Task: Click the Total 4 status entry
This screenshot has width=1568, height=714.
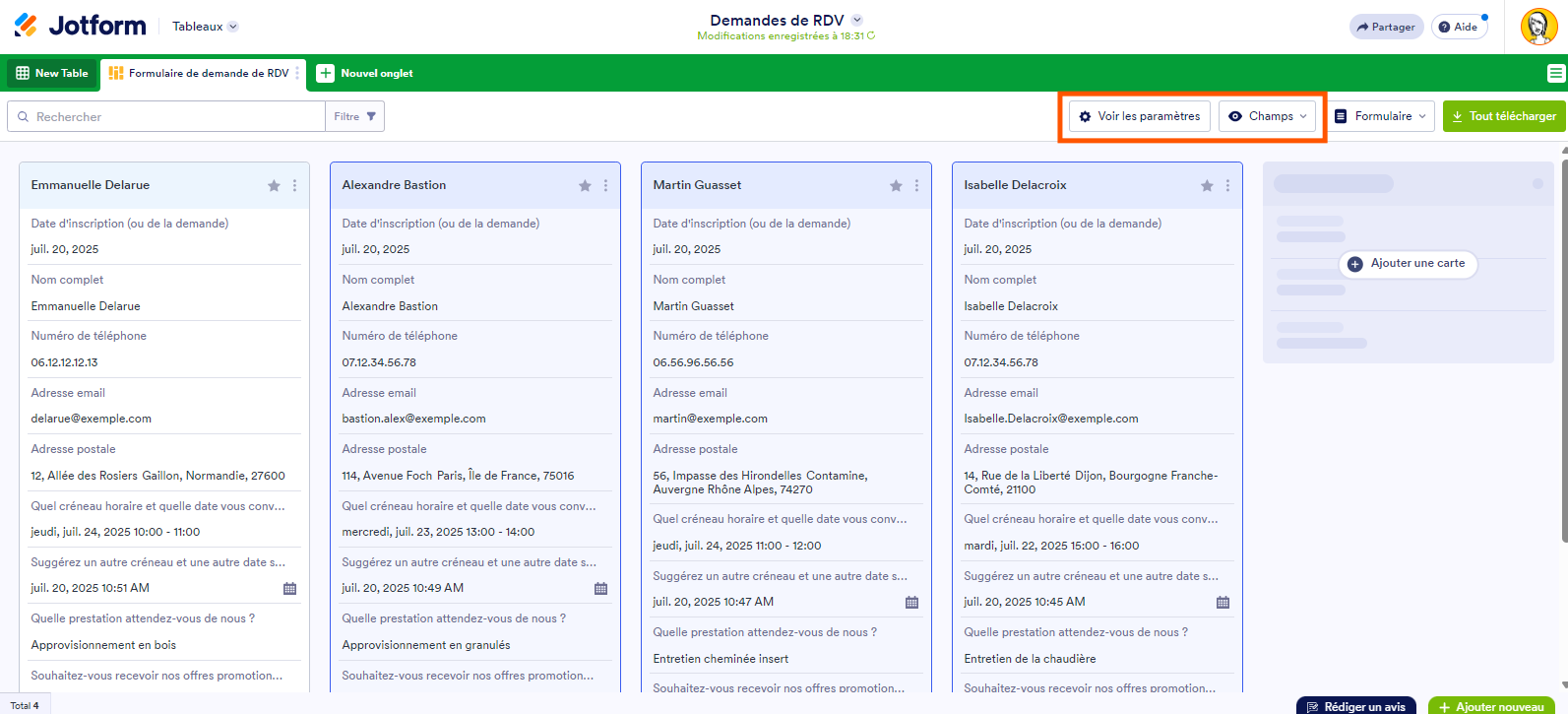Action: (25, 705)
